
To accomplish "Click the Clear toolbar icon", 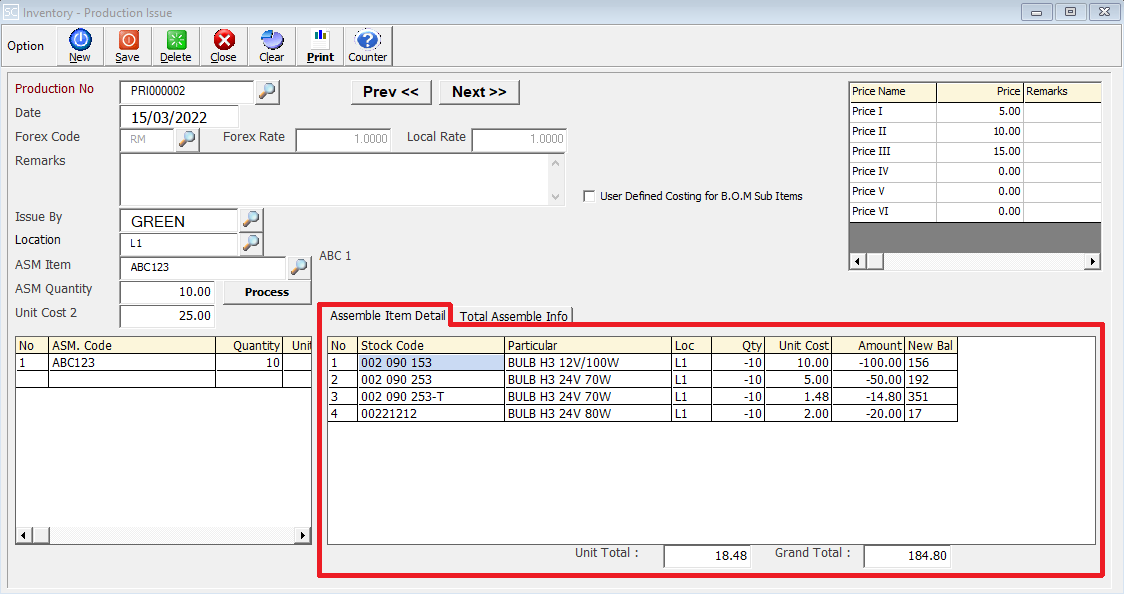I will click(272, 46).
